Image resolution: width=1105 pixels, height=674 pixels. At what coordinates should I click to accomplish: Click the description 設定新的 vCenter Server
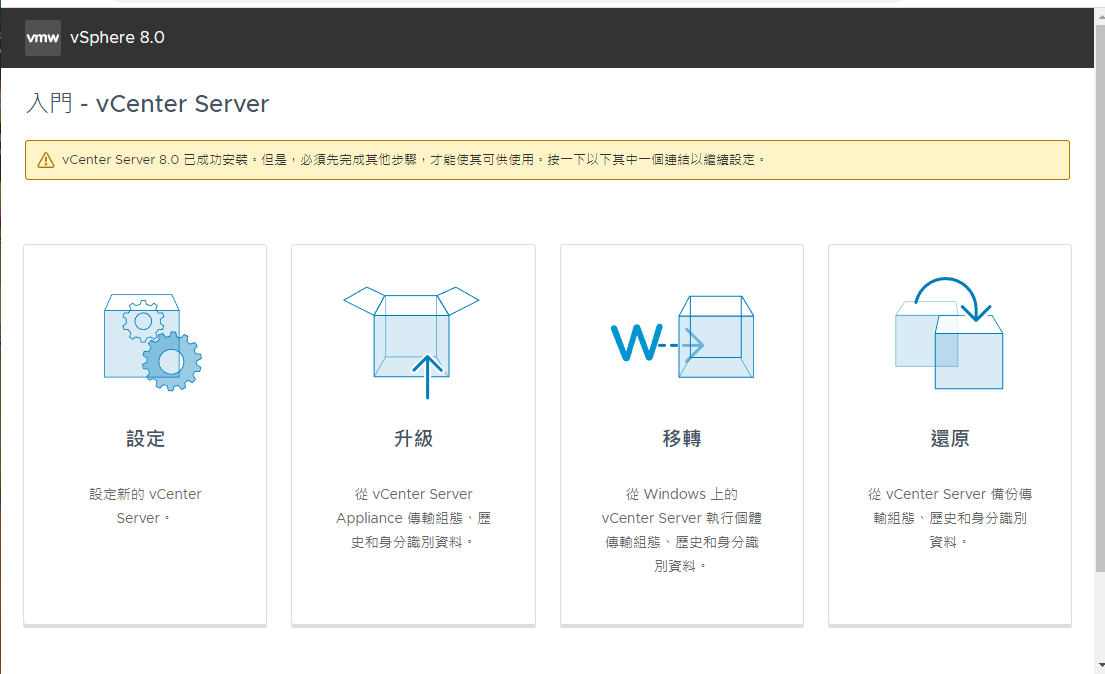click(145, 506)
